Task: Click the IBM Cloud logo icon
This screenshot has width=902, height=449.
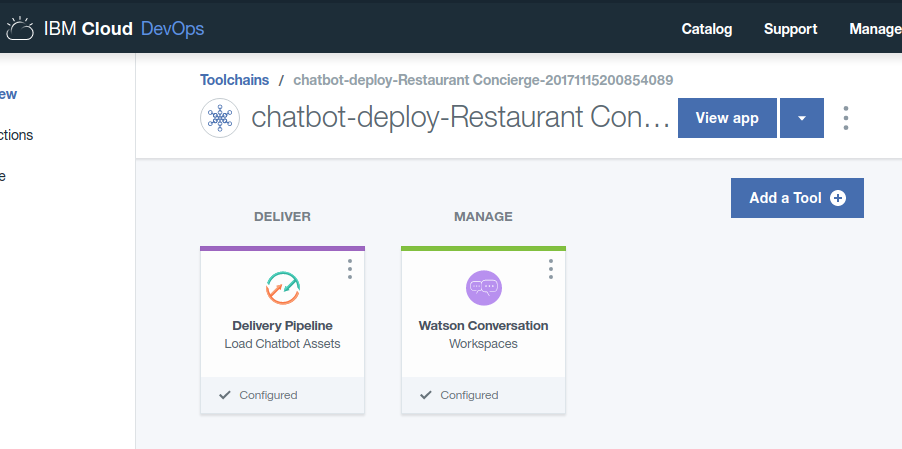Action: tap(20, 29)
